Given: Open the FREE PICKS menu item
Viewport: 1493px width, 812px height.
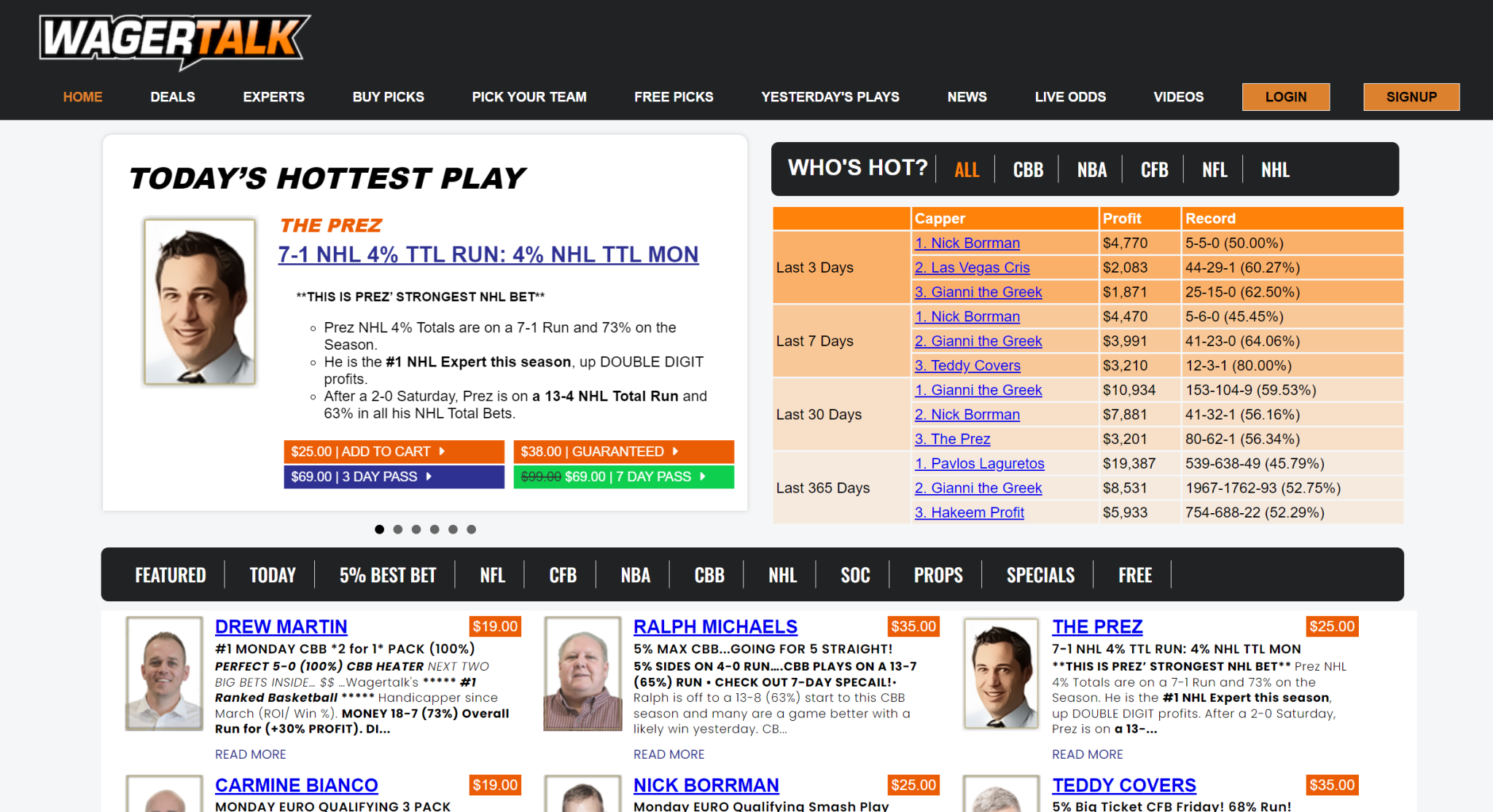Looking at the screenshot, I should click(x=673, y=96).
